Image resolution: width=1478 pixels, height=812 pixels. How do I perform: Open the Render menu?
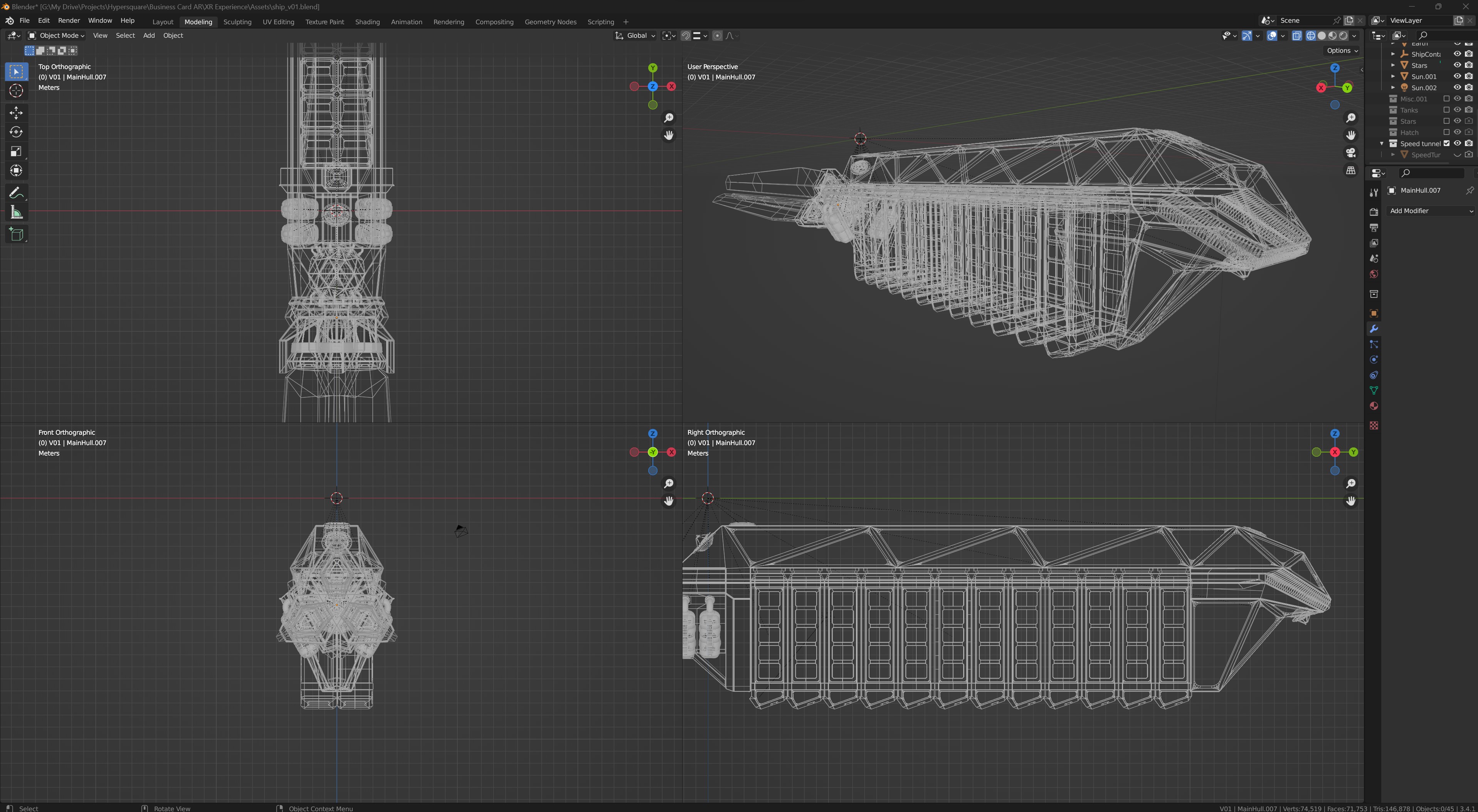[x=69, y=21]
